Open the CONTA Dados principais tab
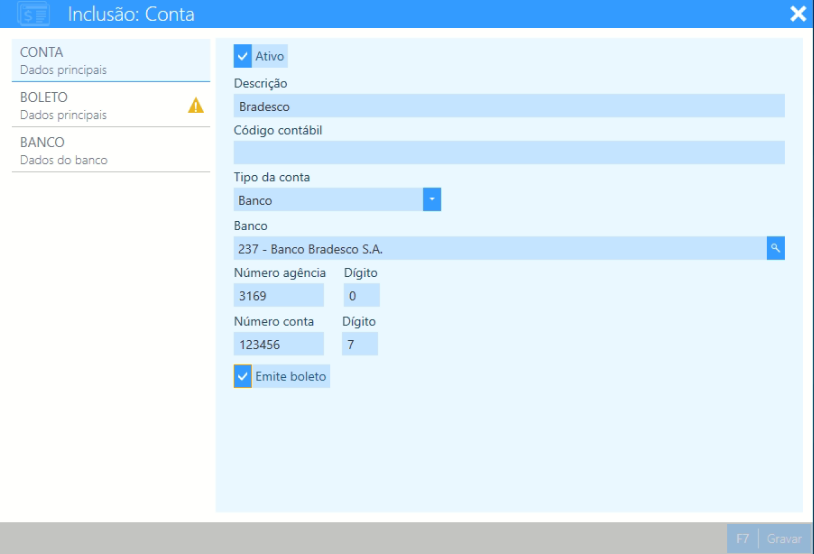 coord(111,60)
